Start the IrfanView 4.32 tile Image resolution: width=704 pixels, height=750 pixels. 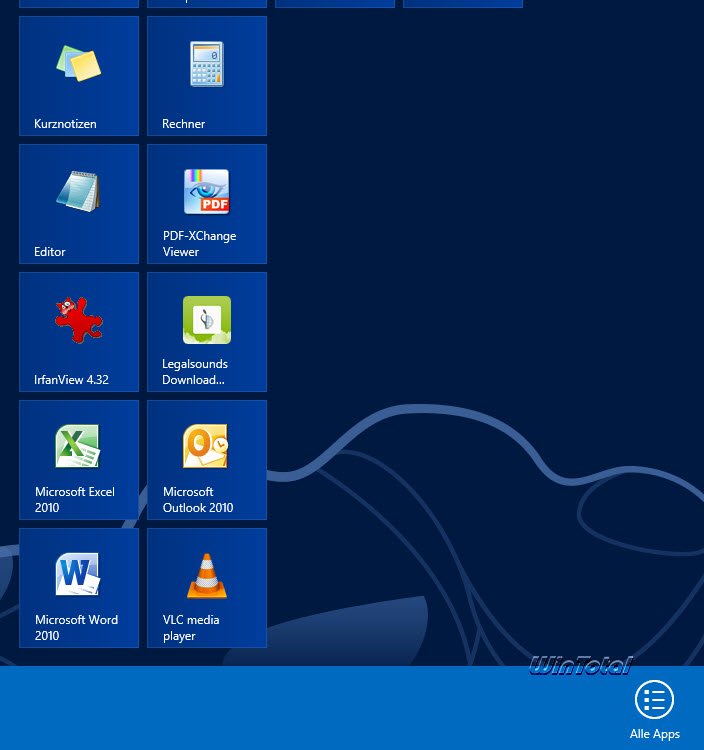(x=79, y=332)
